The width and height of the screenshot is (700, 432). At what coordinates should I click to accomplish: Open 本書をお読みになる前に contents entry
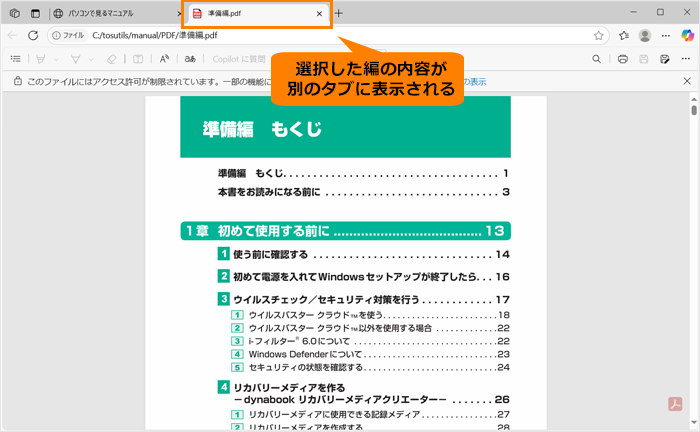click(x=363, y=192)
